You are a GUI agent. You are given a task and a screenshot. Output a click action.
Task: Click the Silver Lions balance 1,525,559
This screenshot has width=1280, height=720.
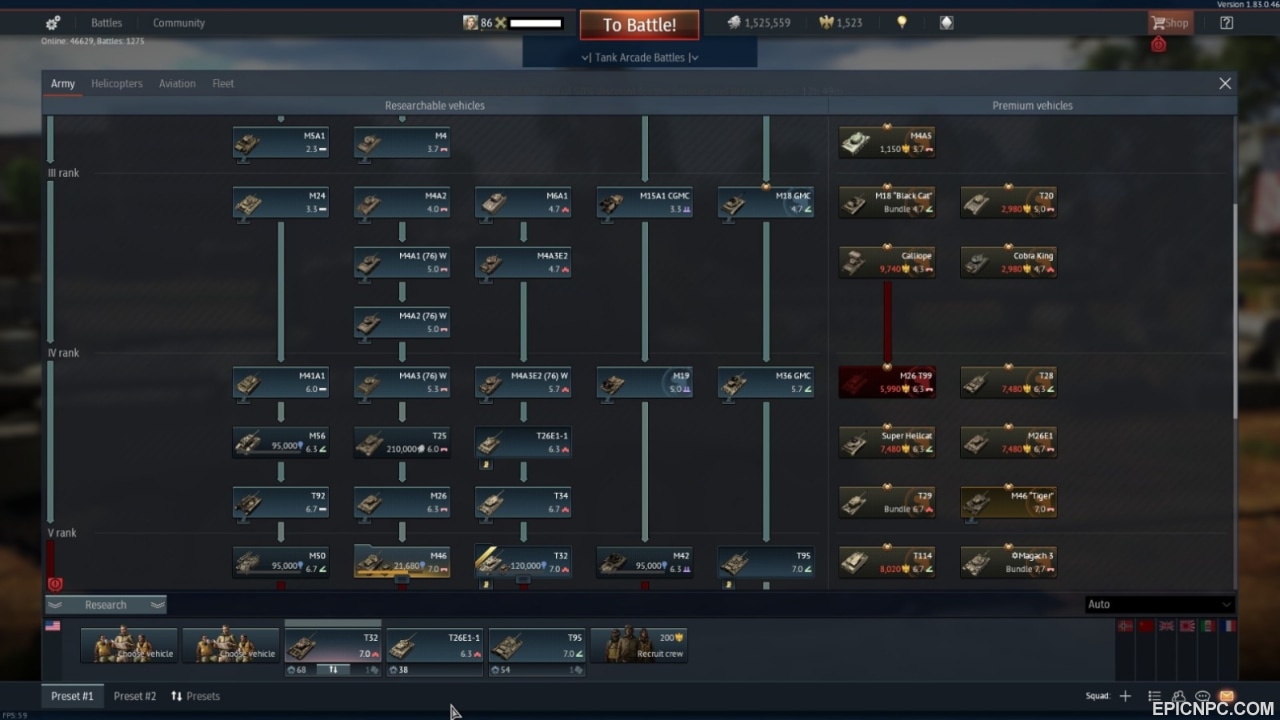coord(759,23)
